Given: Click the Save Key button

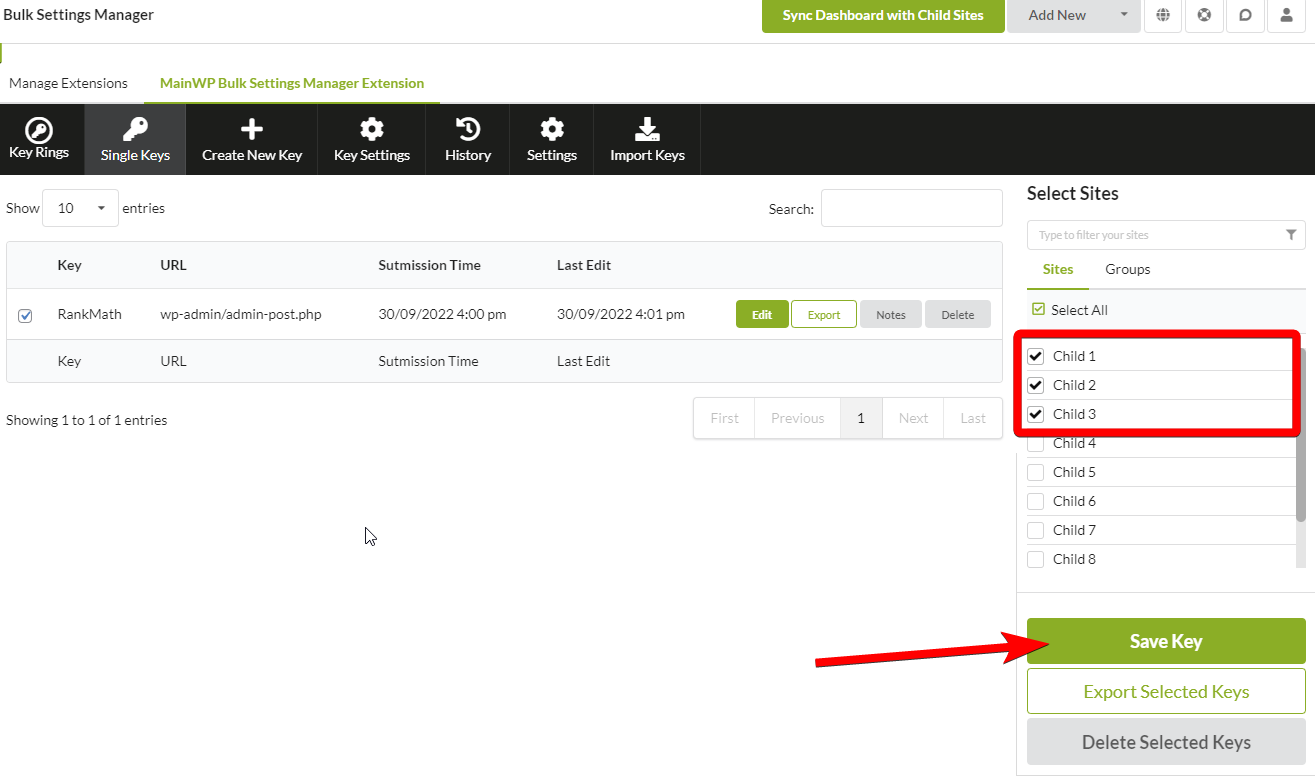Looking at the screenshot, I should [x=1166, y=641].
